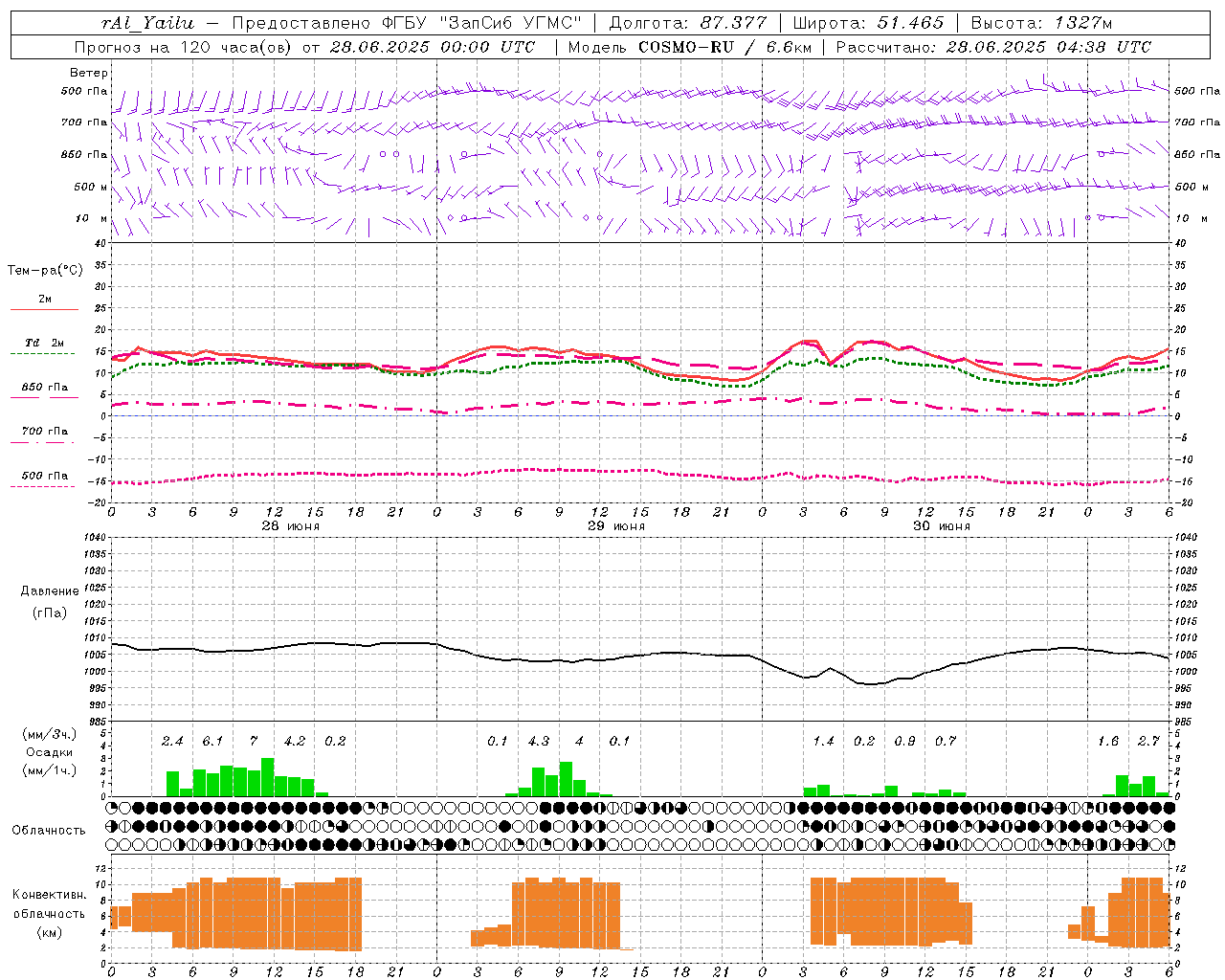Click the 28 июня date label
Viewport: 1225px width, 980px height.
click(290, 526)
